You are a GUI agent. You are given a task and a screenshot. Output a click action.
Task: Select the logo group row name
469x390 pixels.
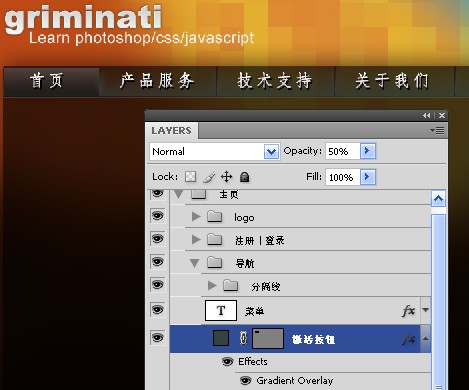[244, 218]
